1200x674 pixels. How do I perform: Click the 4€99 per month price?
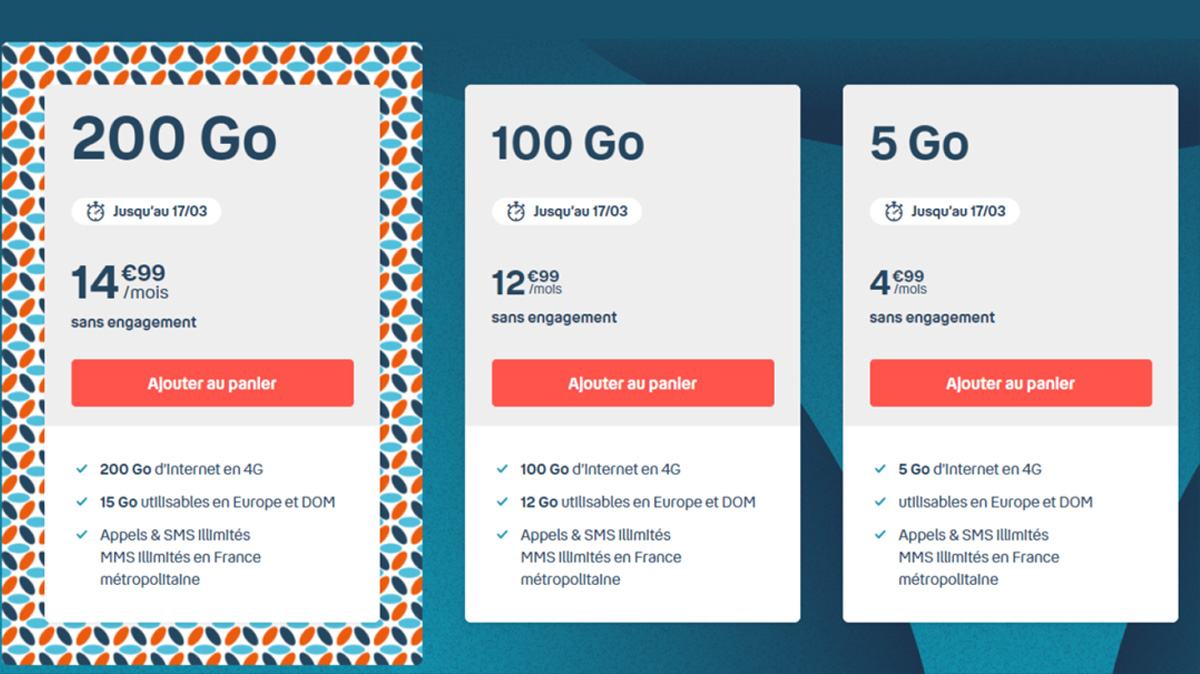coord(898,282)
